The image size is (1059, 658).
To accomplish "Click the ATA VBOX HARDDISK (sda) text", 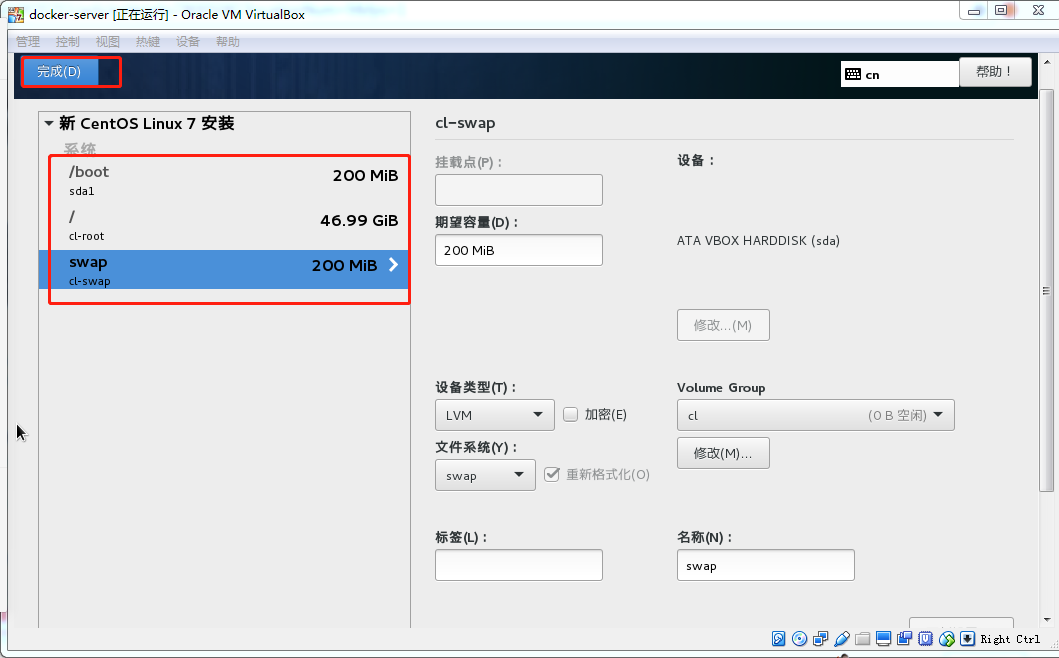I will coord(758,241).
